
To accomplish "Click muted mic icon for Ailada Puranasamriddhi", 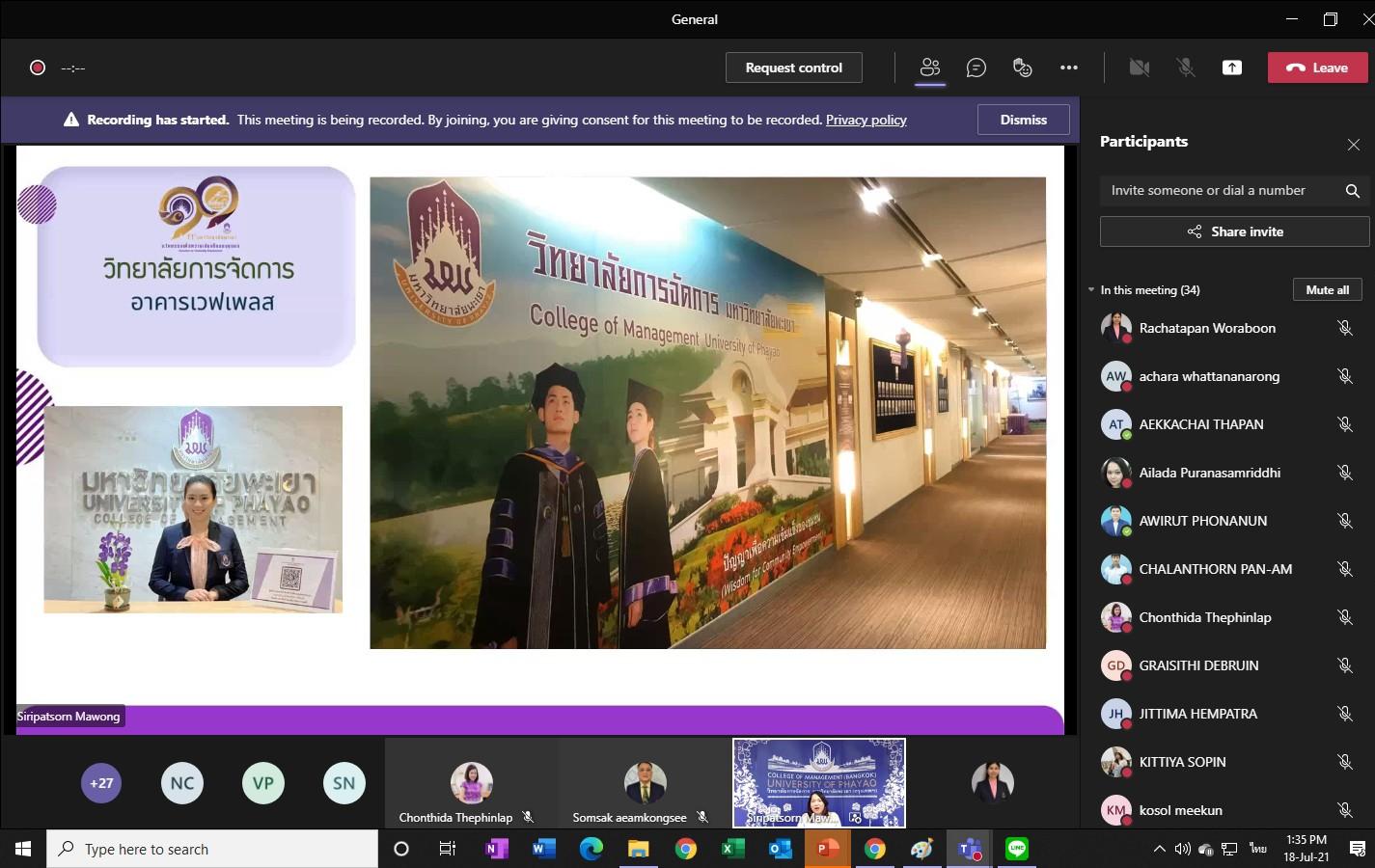I will point(1345,473).
